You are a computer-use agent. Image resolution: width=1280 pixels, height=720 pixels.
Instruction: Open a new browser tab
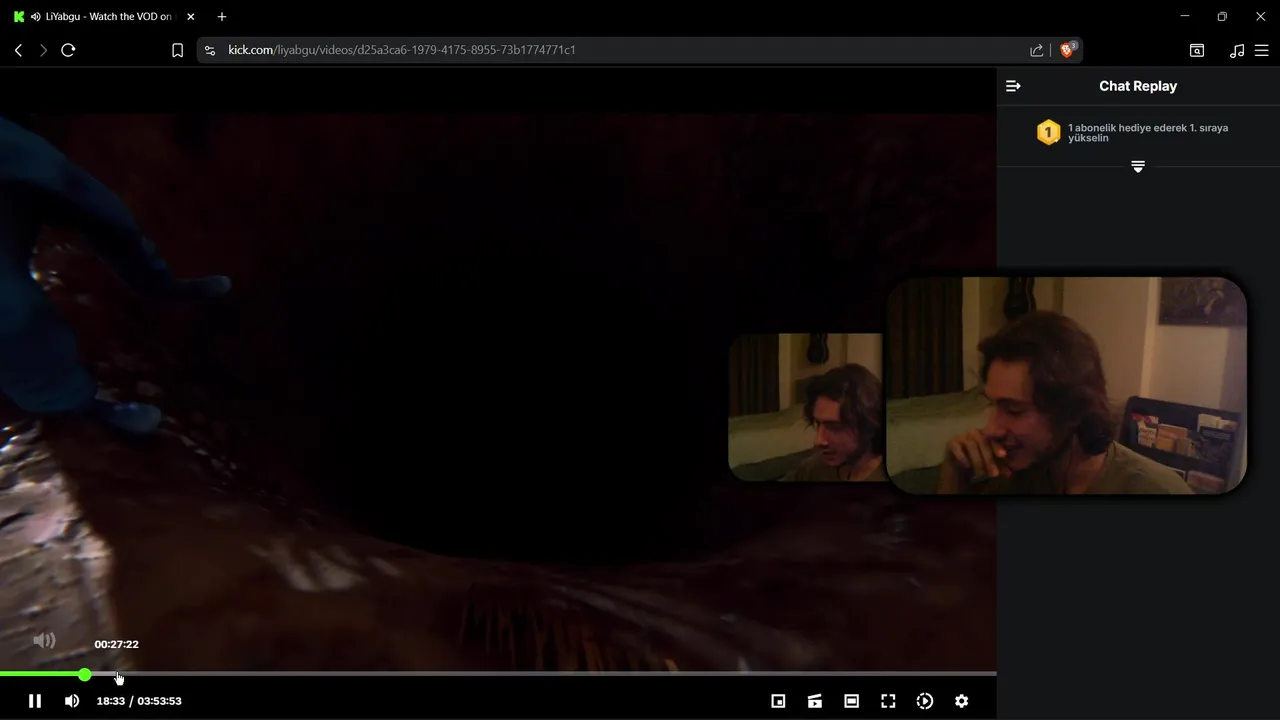click(222, 17)
